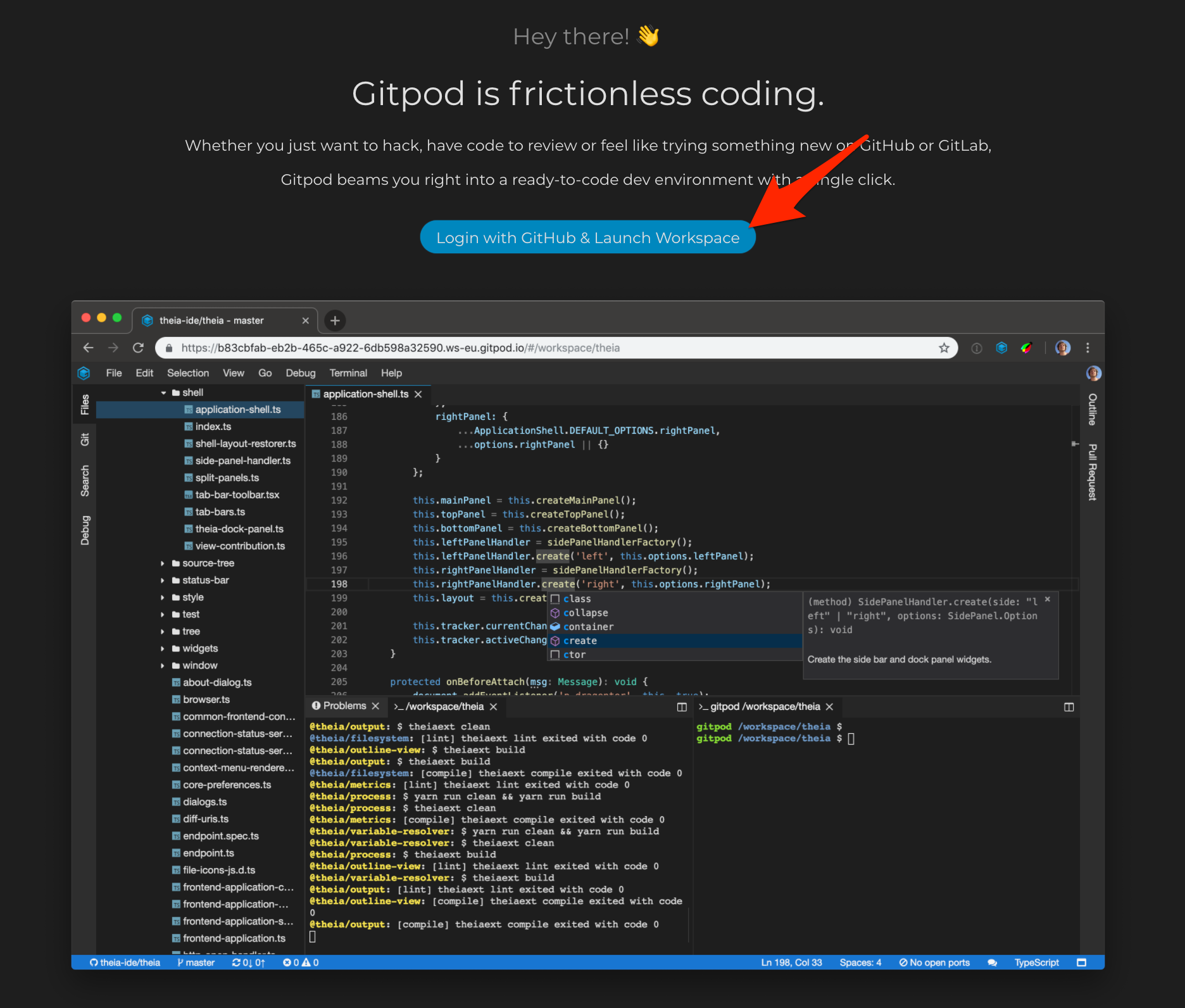Screen dimensions: 1185x1008
Task: Close the Problems panel tab
Action: pos(375,705)
